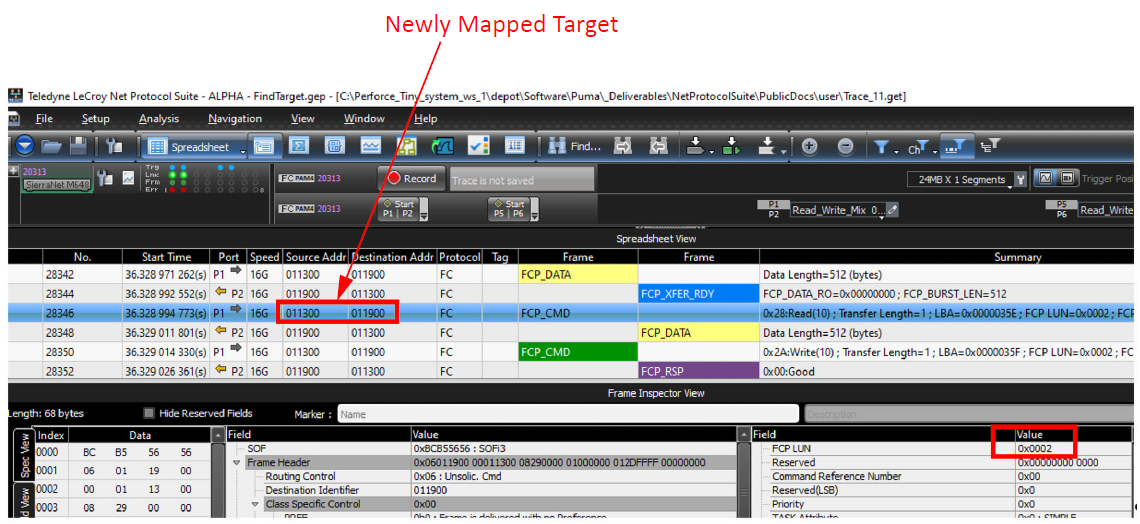1140x524 pixels.
Task: Enable Hide Reserved Fields checkbox
Action: (149, 414)
